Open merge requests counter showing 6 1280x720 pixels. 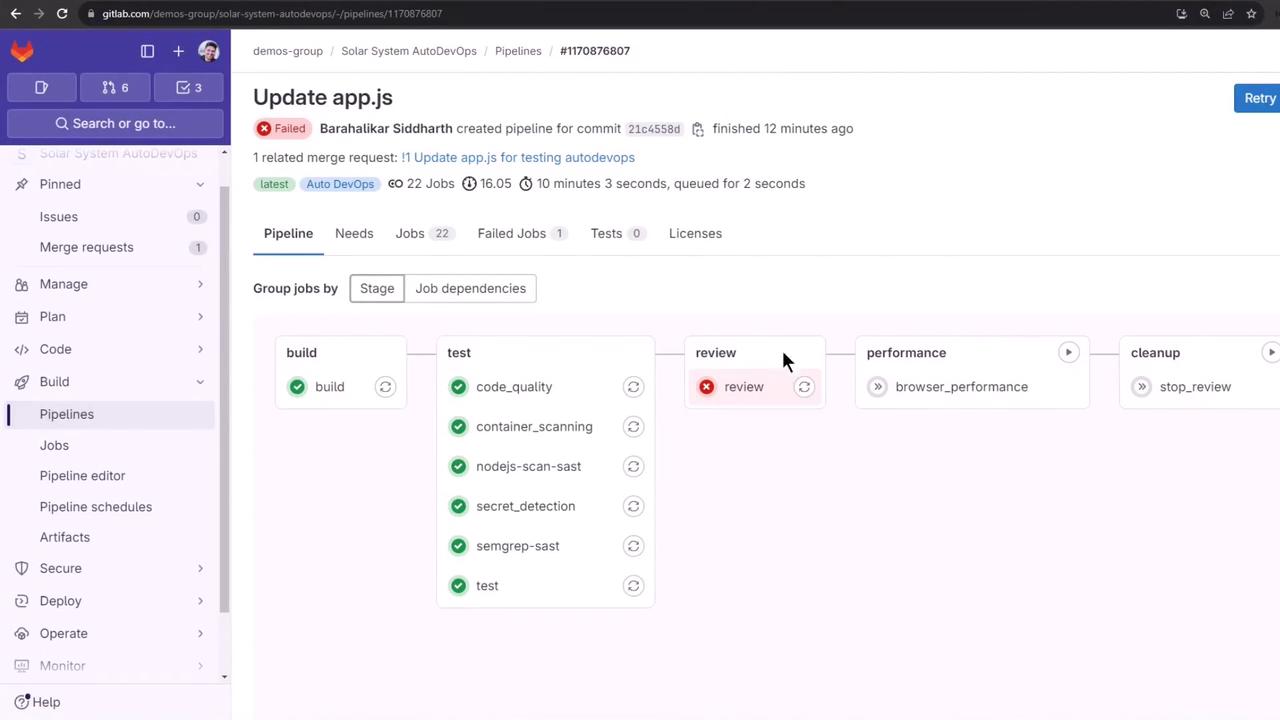point(115,88)
